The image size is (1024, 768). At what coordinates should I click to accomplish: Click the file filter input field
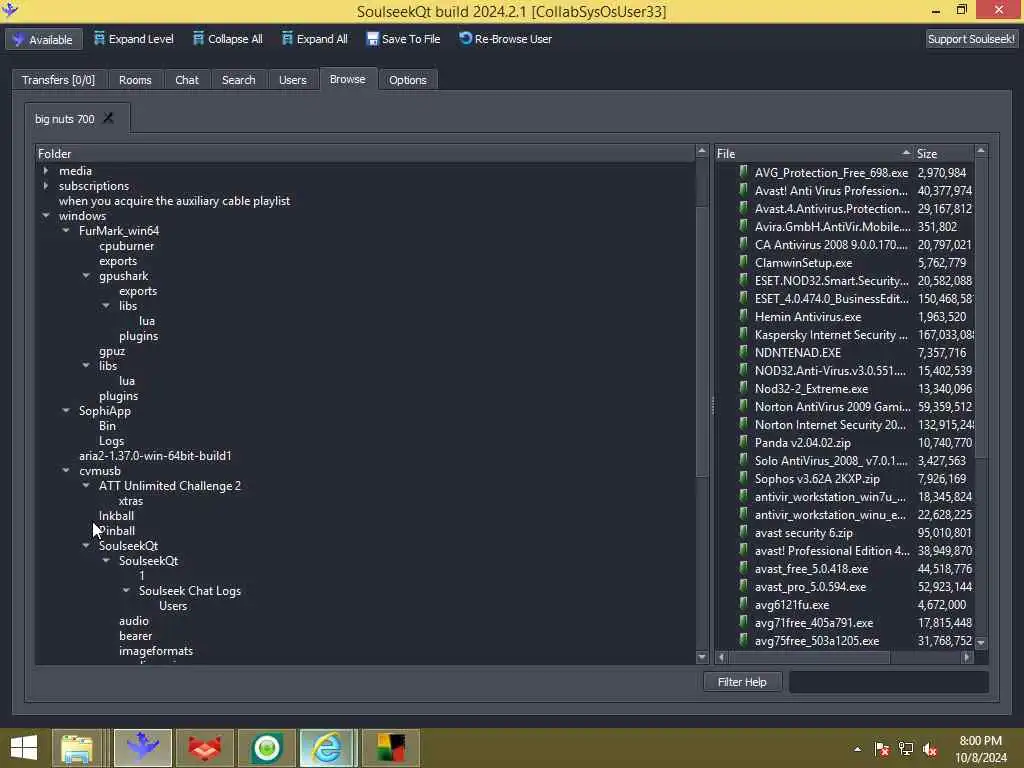tap(888, 682)
